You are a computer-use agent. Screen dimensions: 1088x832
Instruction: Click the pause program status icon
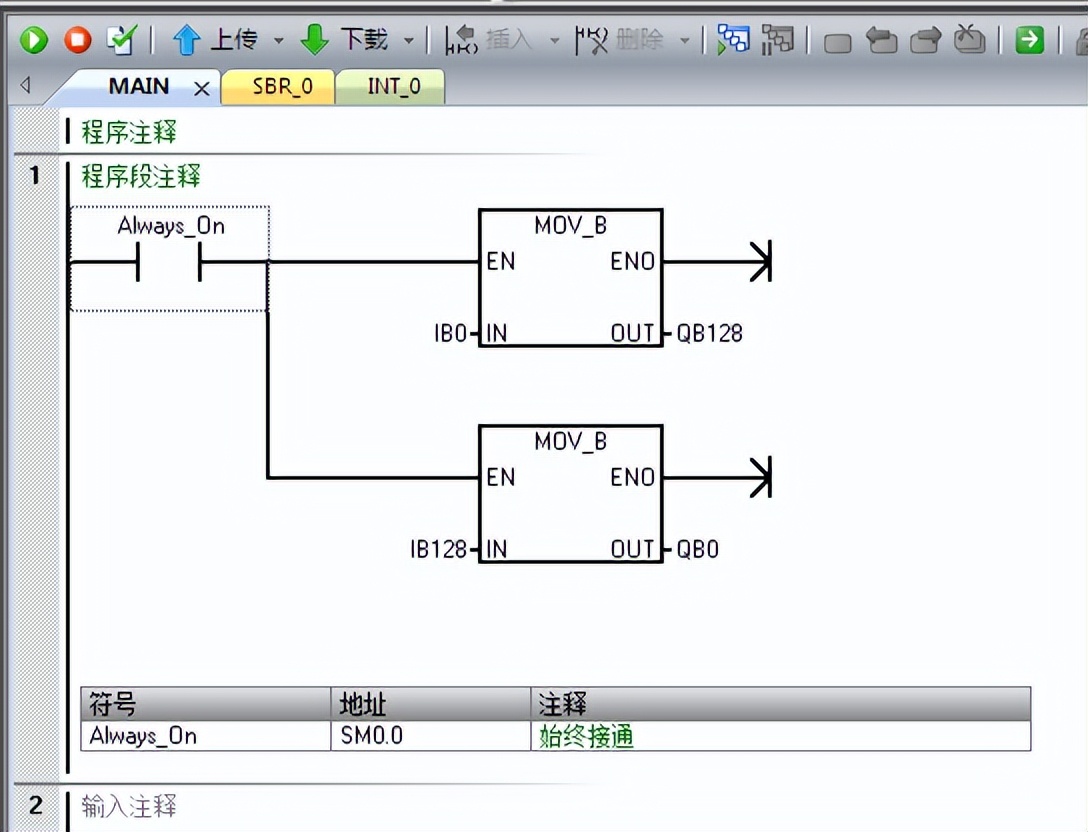click(x=776, y=40)
